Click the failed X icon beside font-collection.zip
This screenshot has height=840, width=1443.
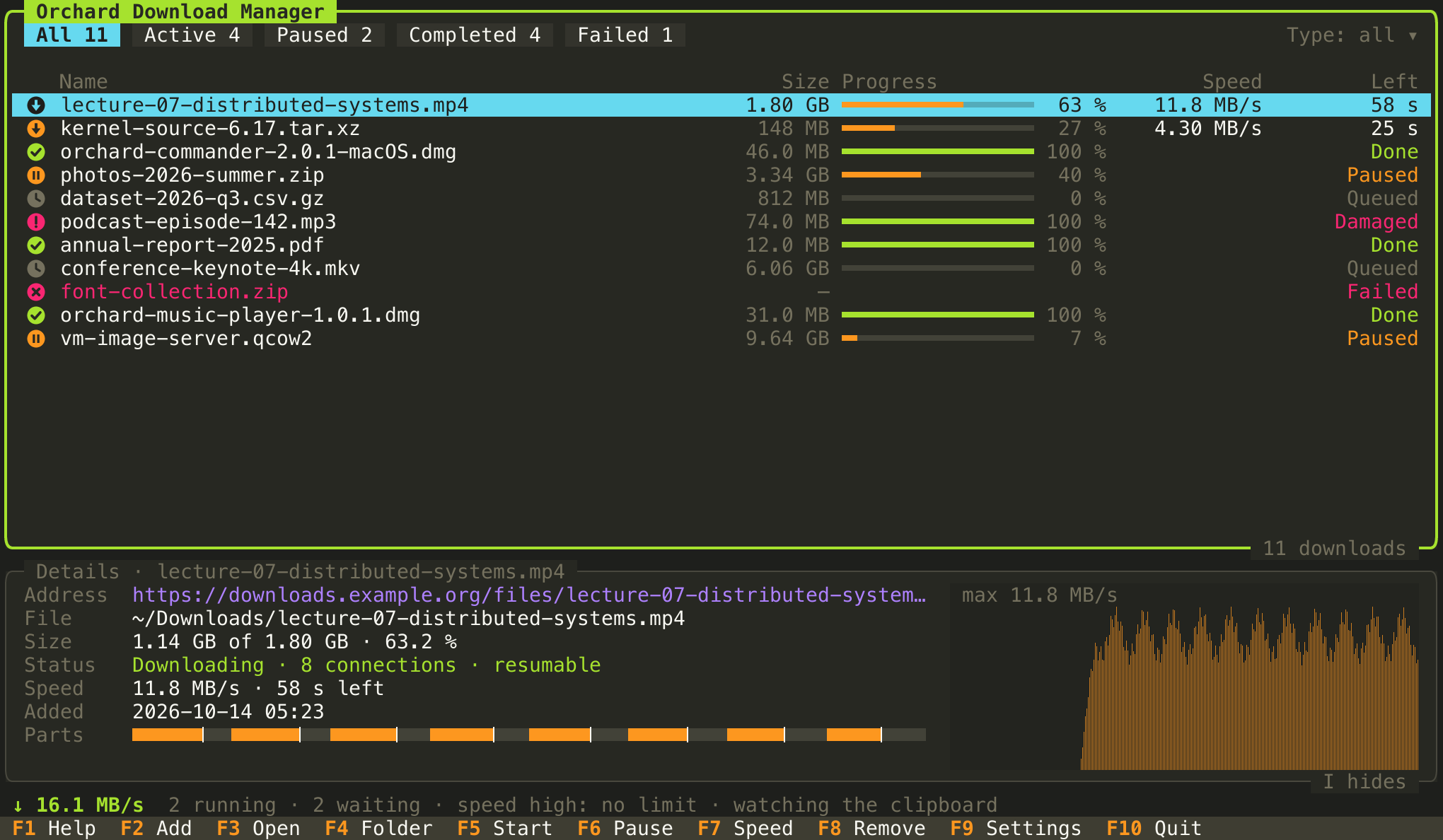click(x=36, y=292)
